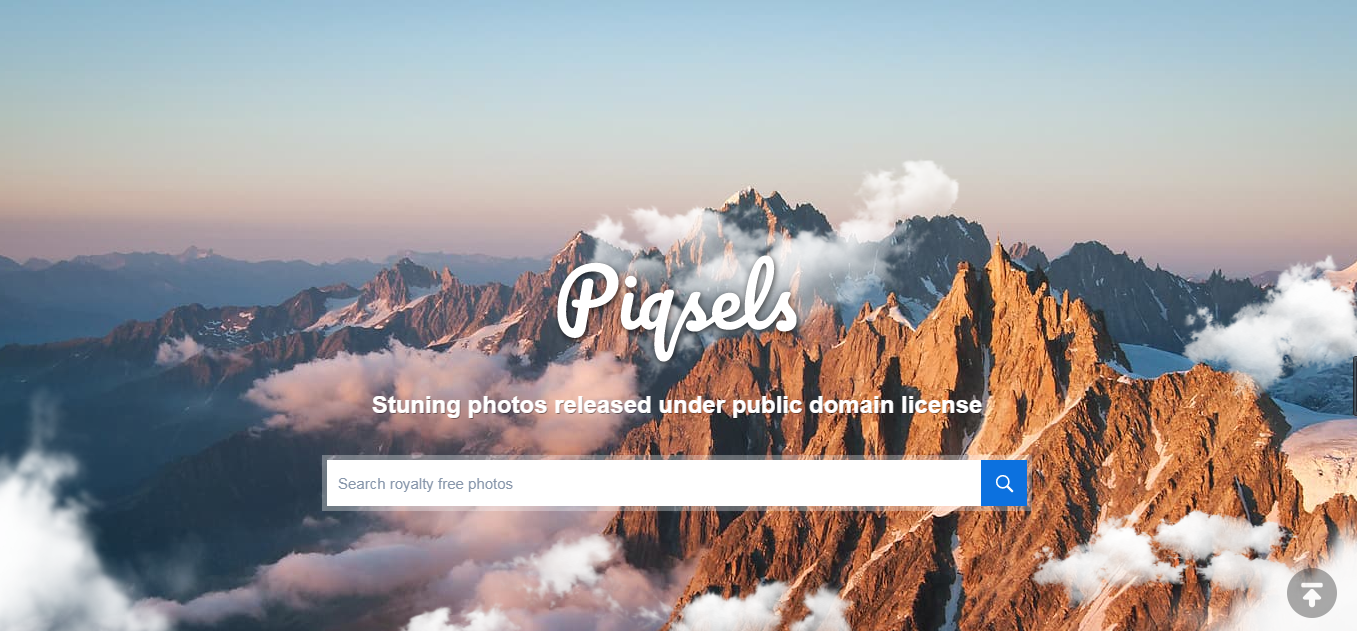The width and height of the screenshot is (1357, 631).
Task: Click the small scrollbar thumb at right edge
Action: point(1355,385)
